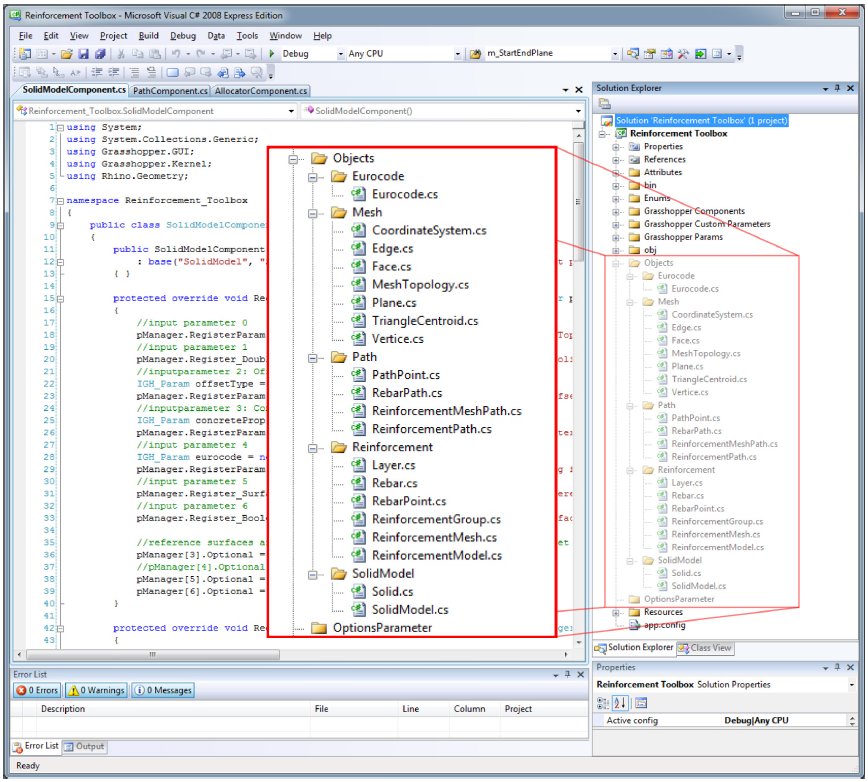Select app.config in Solution Explorer

click(664, 625)
